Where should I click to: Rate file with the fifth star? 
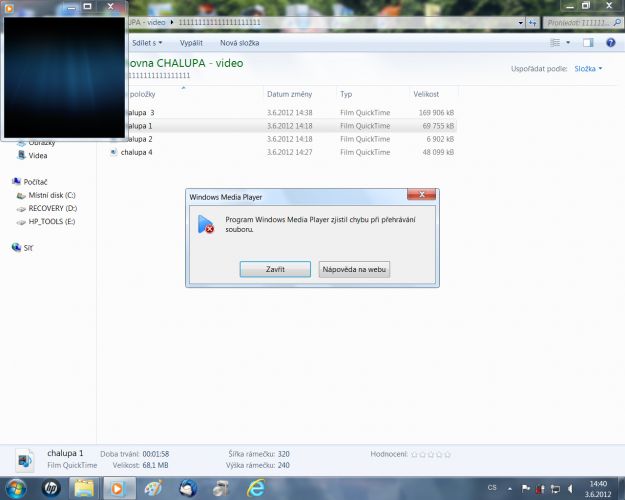[448, 454]
